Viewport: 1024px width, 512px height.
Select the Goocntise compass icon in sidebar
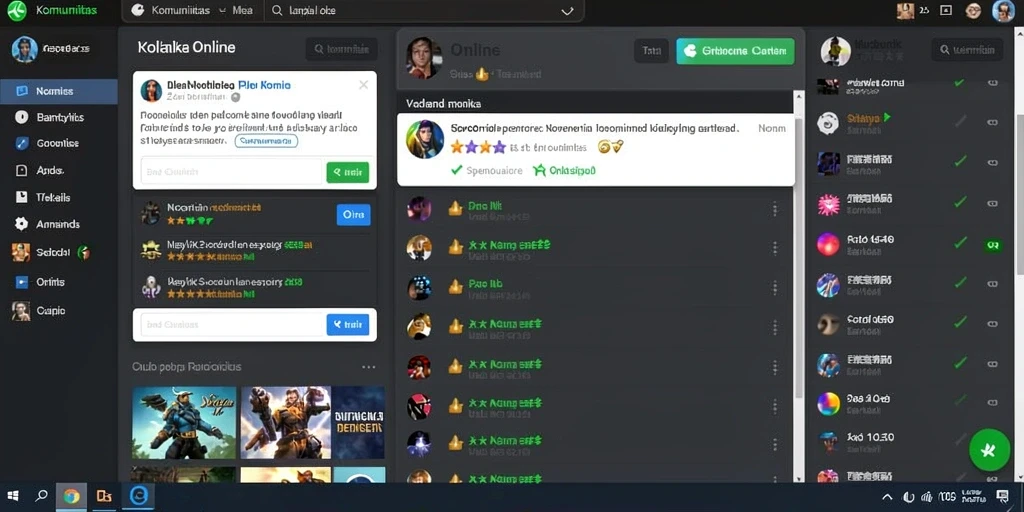[x=22, y=144]
